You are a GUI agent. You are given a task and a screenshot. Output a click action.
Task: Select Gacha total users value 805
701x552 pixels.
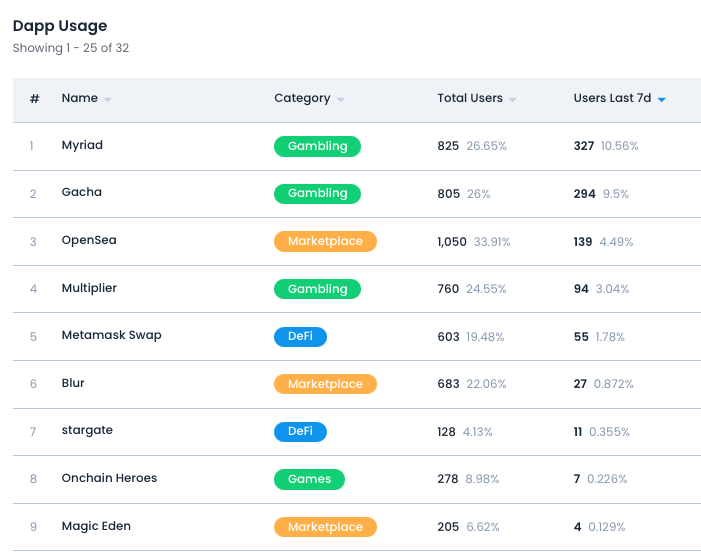(x=448, y=194)
